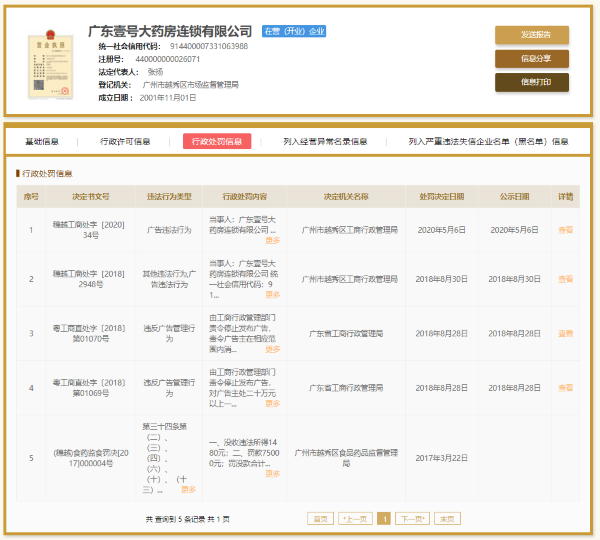600x540 pixels.
Task: Expand 更多 in row 1 penalty content
Action: tap(272, 240)
